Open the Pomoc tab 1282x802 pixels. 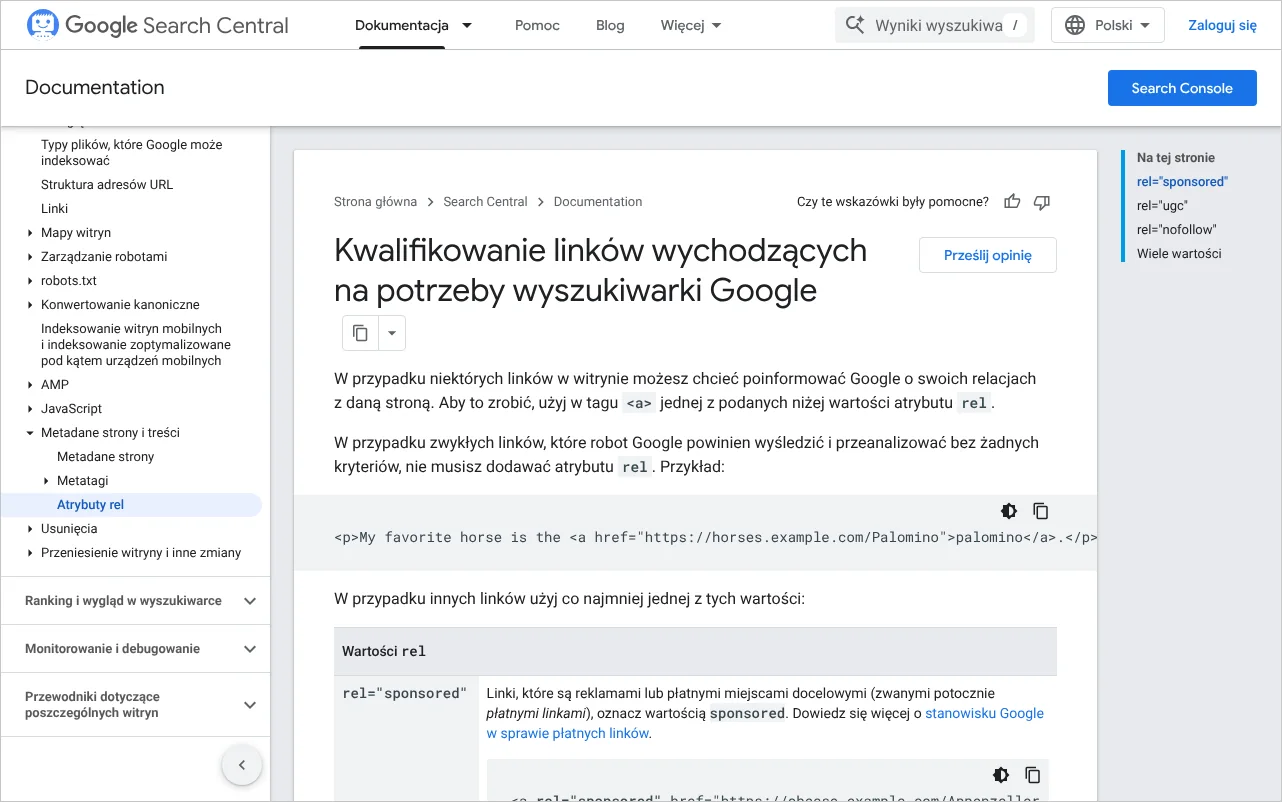[x=538, y=25]
